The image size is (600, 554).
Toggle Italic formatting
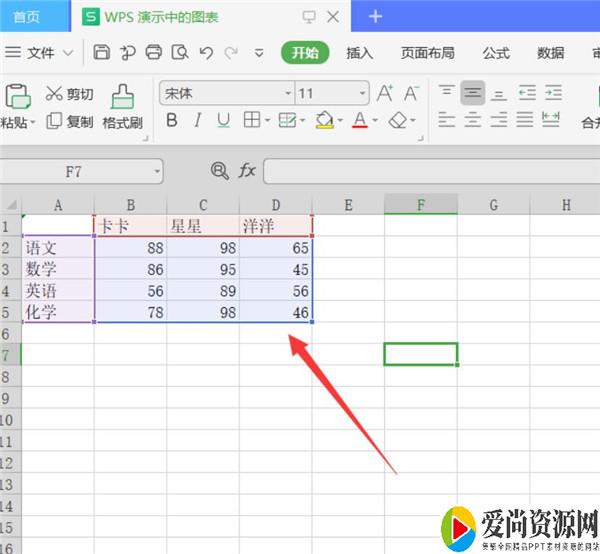[x=197, y=121]
